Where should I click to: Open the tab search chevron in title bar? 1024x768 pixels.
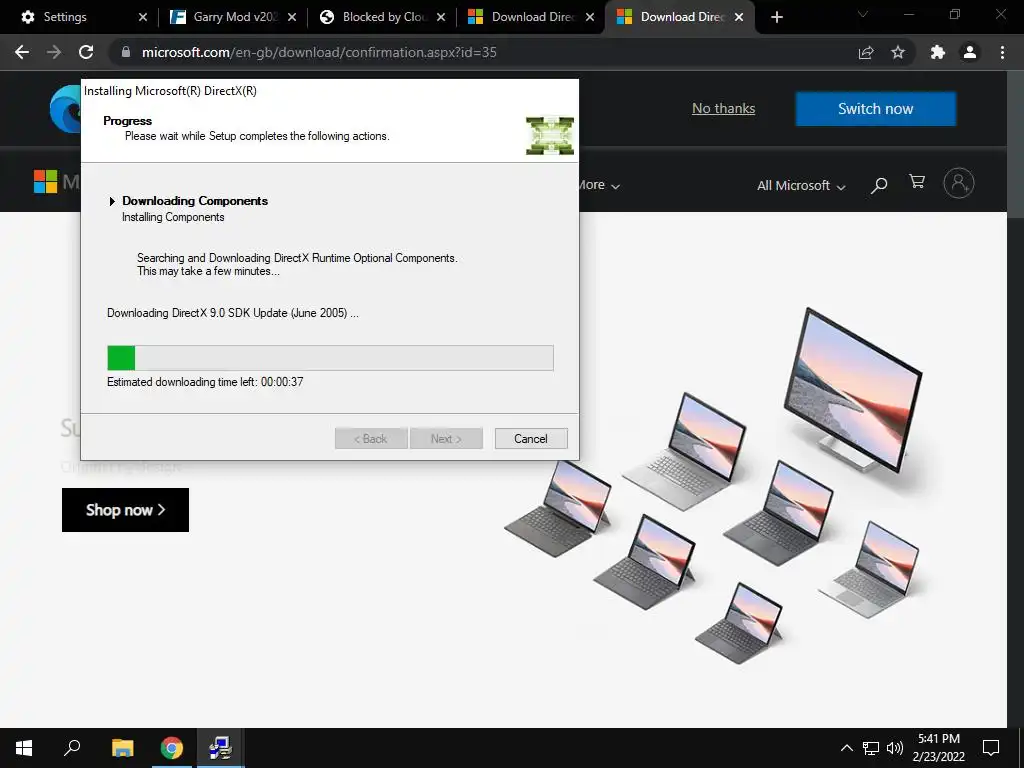(863, 14)
